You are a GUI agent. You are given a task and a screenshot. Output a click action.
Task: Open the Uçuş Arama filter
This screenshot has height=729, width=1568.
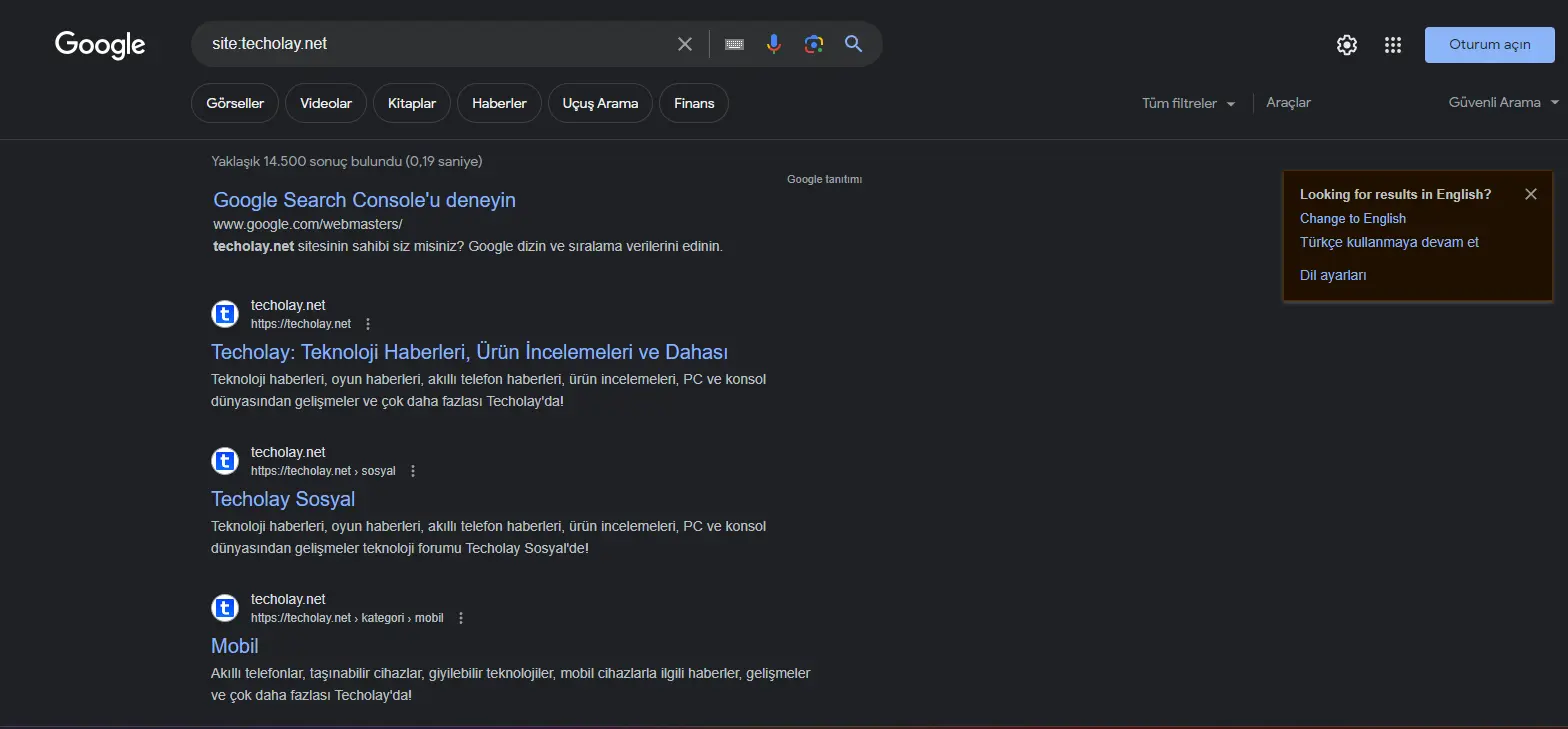coord(600,103)
